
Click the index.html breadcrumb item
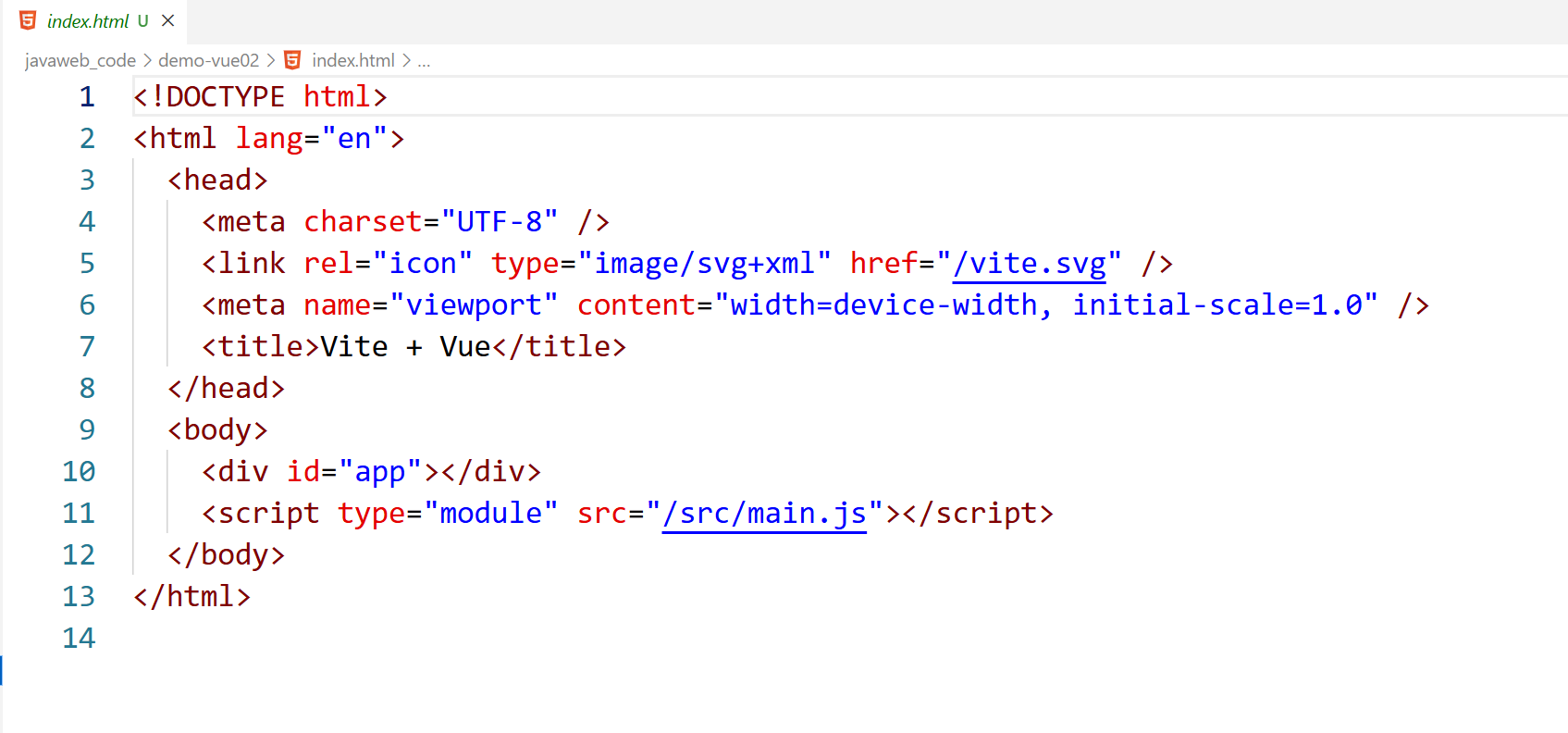[353, 60]
